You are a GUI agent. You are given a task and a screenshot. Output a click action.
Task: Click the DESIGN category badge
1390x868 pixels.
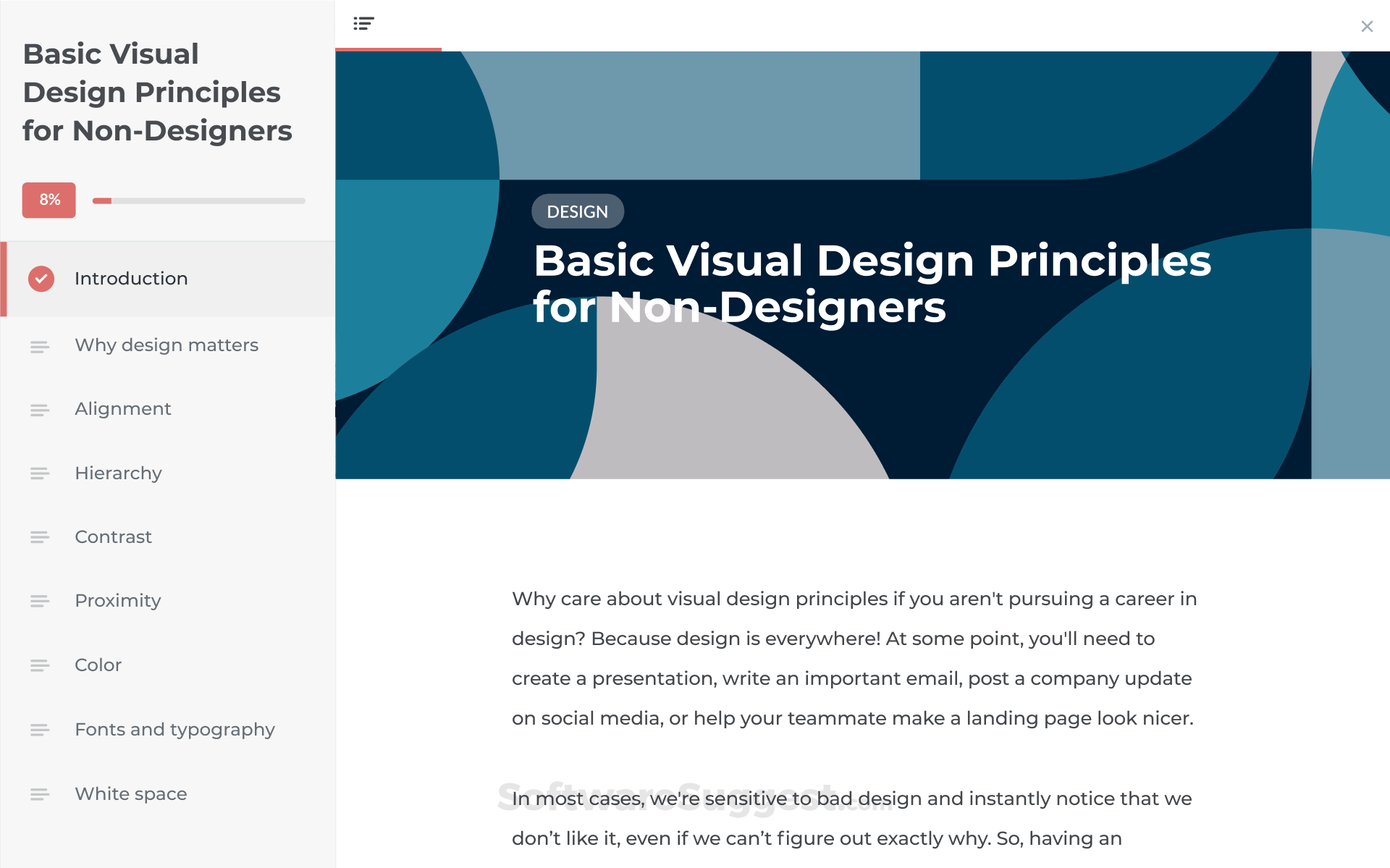point(577,211)
